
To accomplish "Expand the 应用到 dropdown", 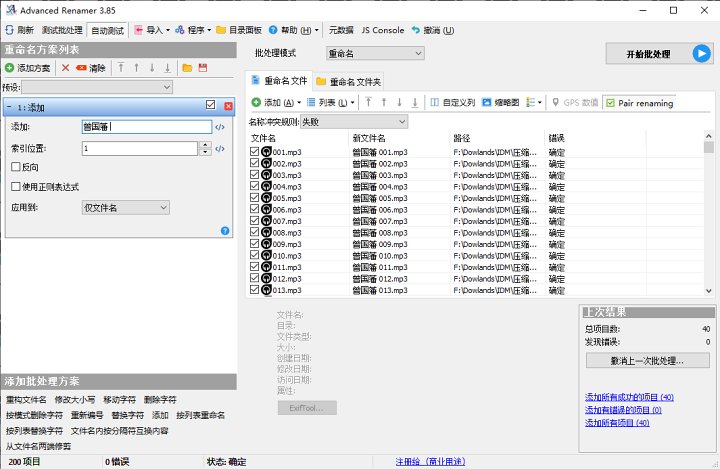I will coord(125,207).
